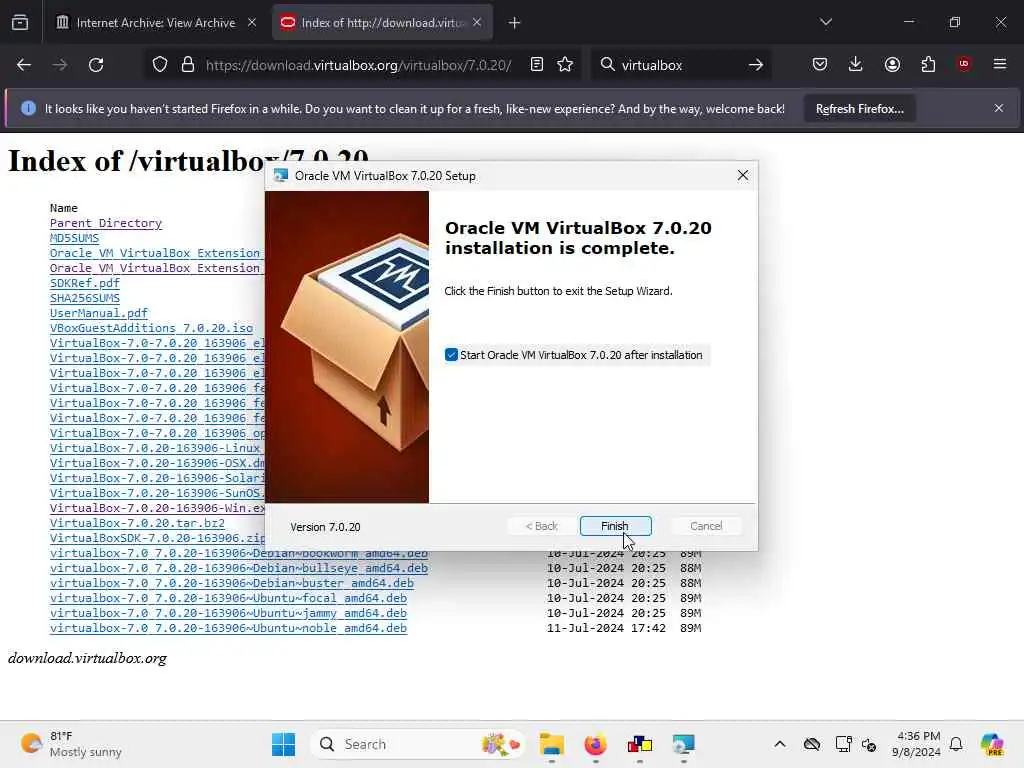The width and height of the screenshot is (1024, 768).
Task: Download the Debian buster amd64.deb package
Action: click(x=232, y=583)
